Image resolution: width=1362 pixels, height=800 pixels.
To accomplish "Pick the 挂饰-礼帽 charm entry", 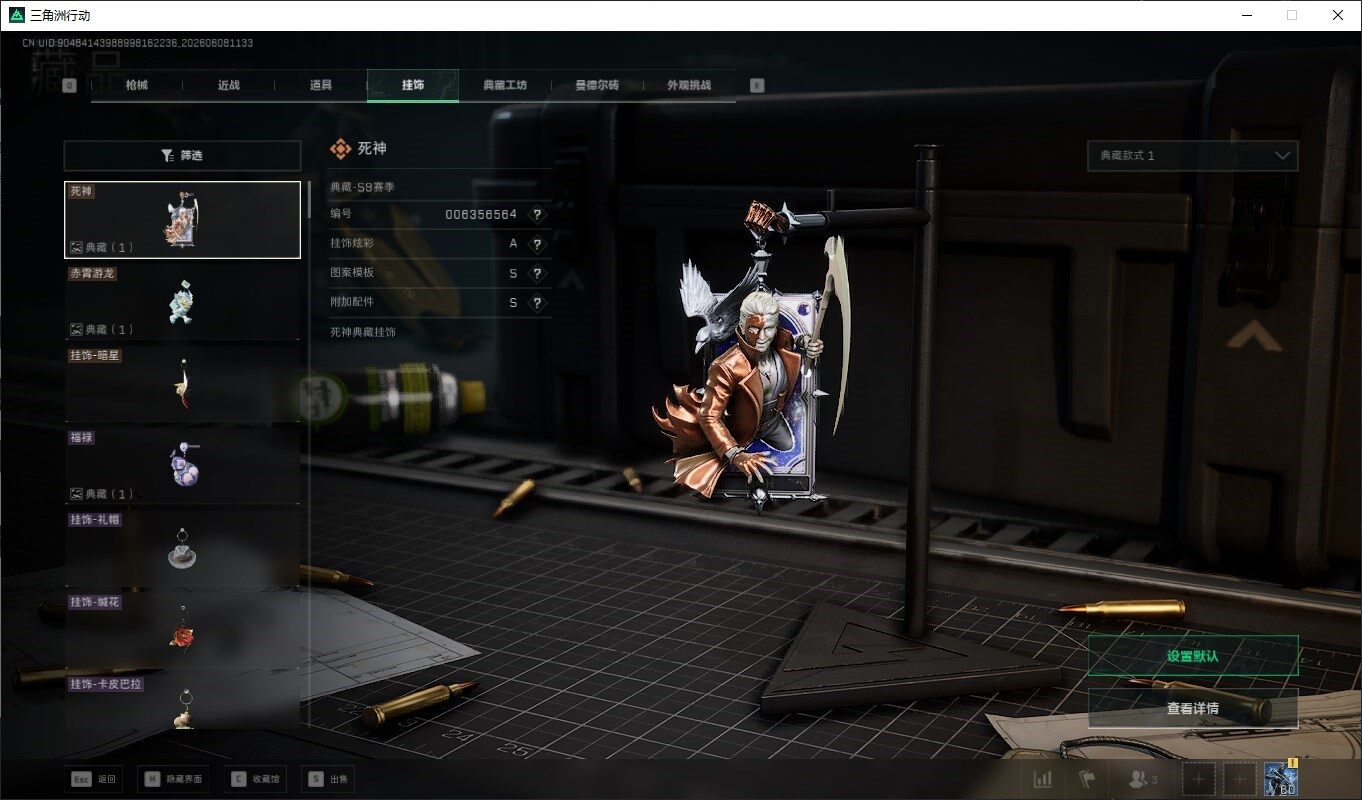I will [x=182, y=548].
